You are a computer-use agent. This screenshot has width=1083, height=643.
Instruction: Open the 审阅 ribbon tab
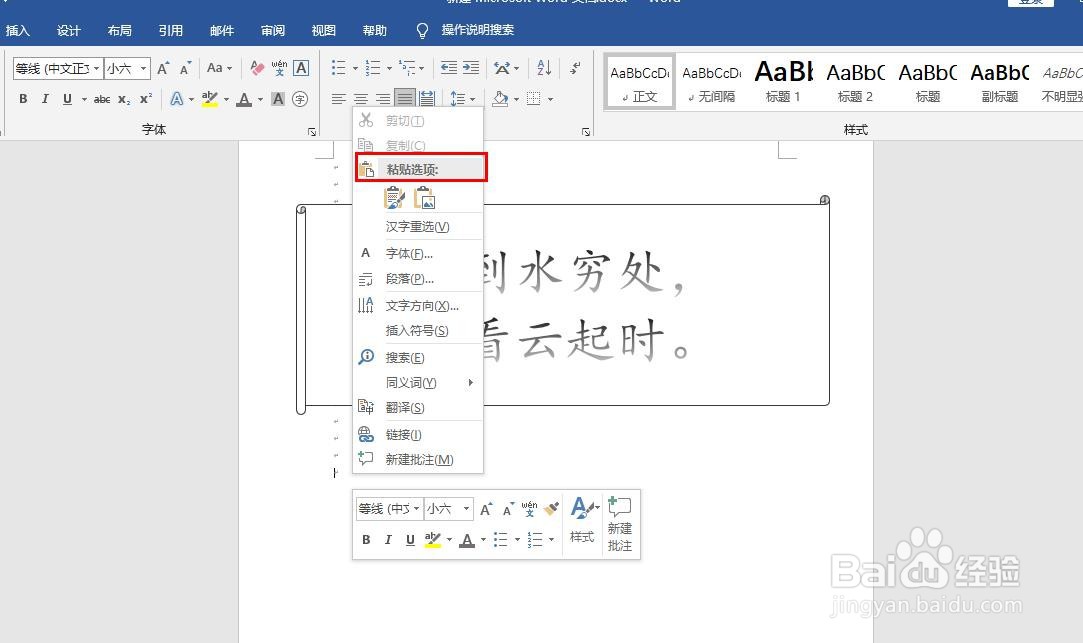[x=273, y=30]
